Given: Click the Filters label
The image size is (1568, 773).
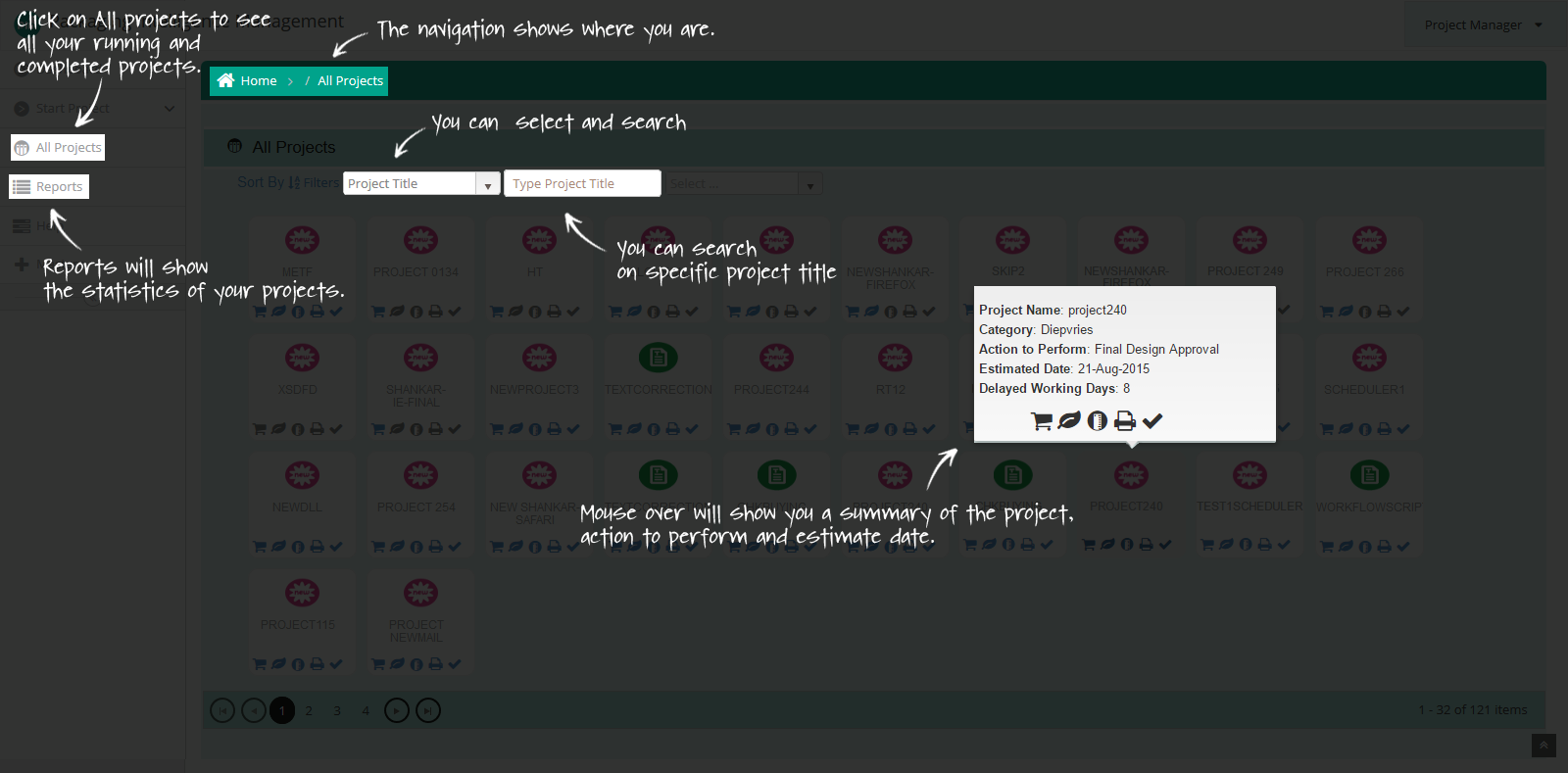Looking at the screenshot, I should tap(321, 182).
